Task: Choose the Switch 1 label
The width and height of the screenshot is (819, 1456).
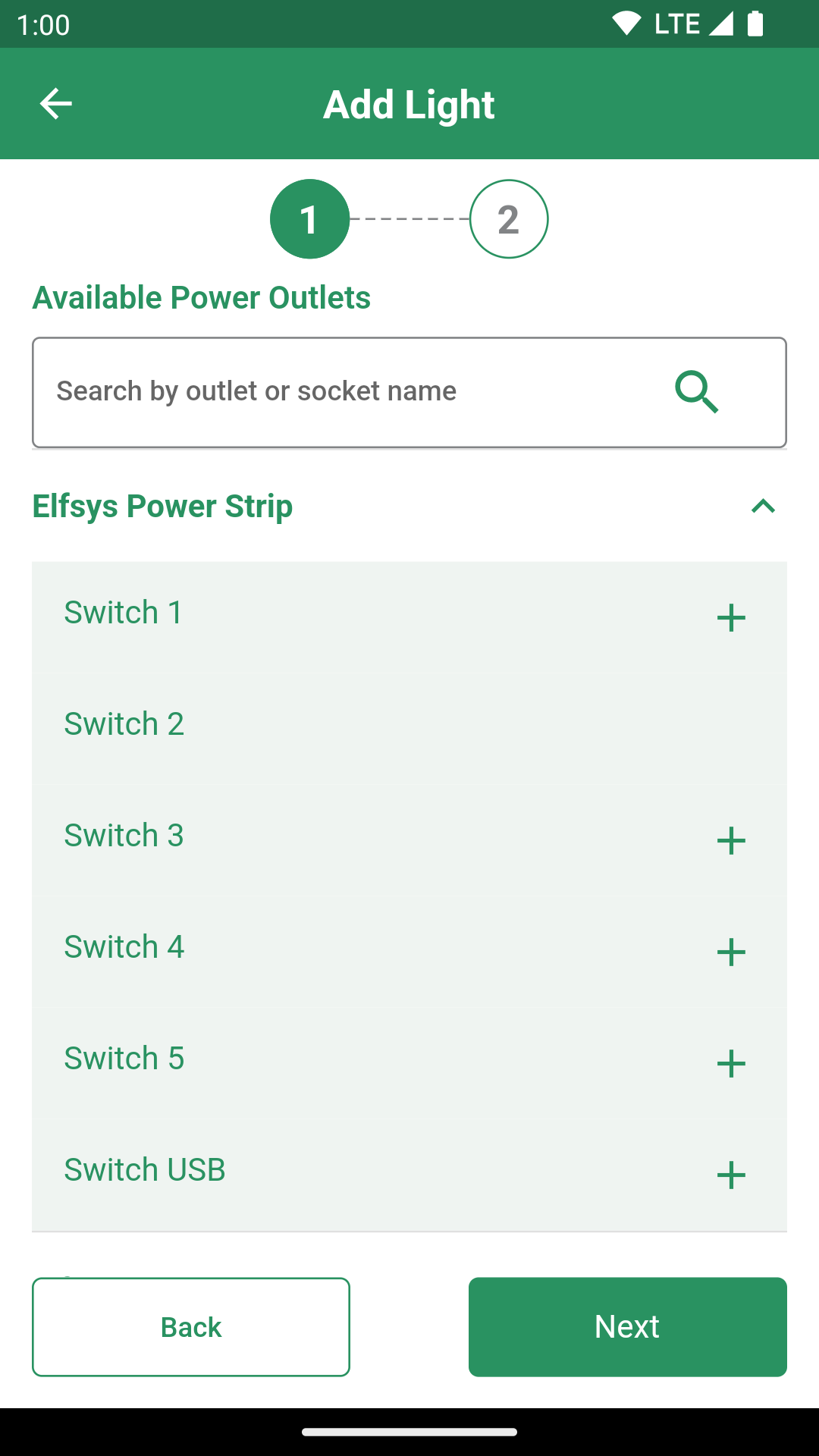Action: click(124, 613)
